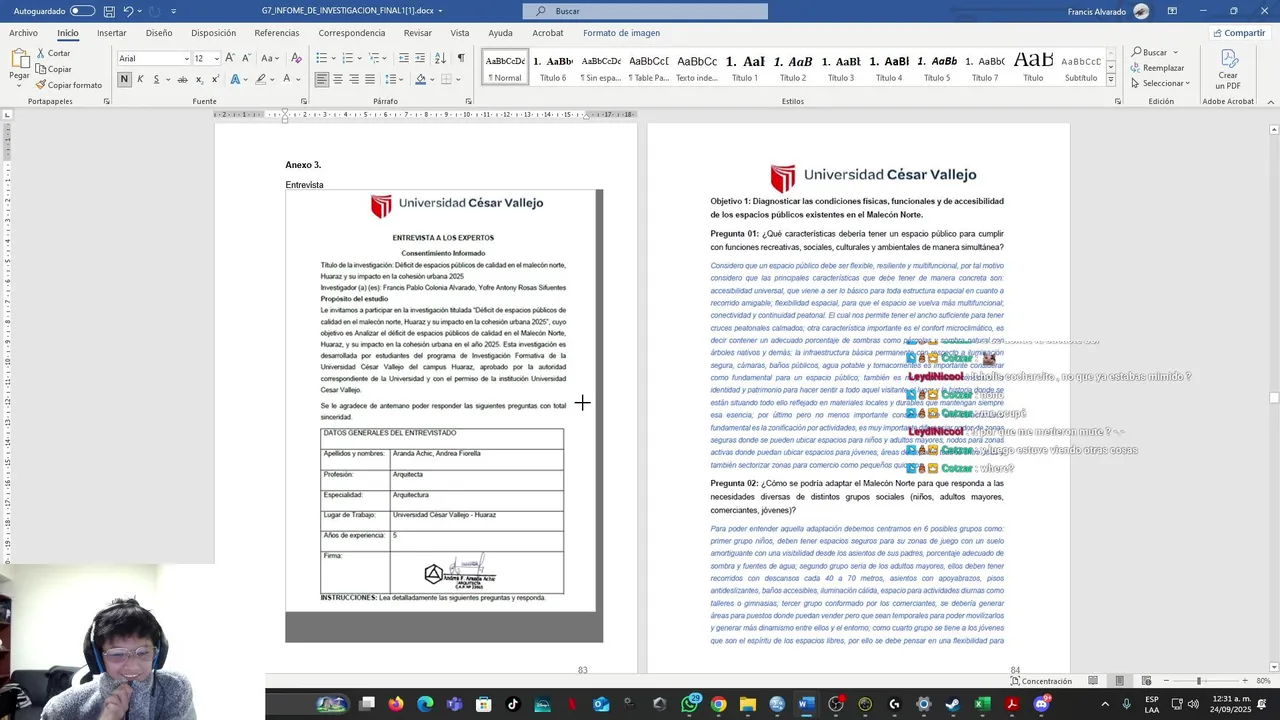Decrease font size with A-down icon
Image resolution: width=1280 pixels, height=720 pixels.
(246, 58)
